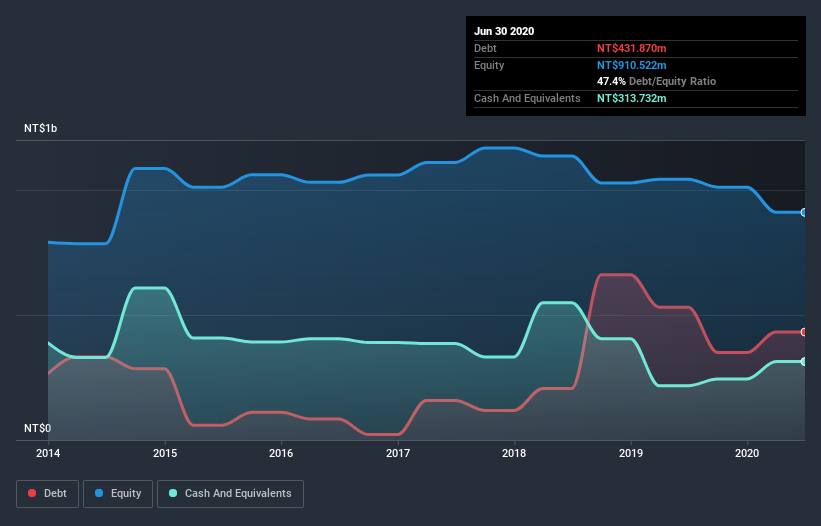Click the Jun 30 2020 tooltip date
This screenshot has width=821, height=526.
504,31
